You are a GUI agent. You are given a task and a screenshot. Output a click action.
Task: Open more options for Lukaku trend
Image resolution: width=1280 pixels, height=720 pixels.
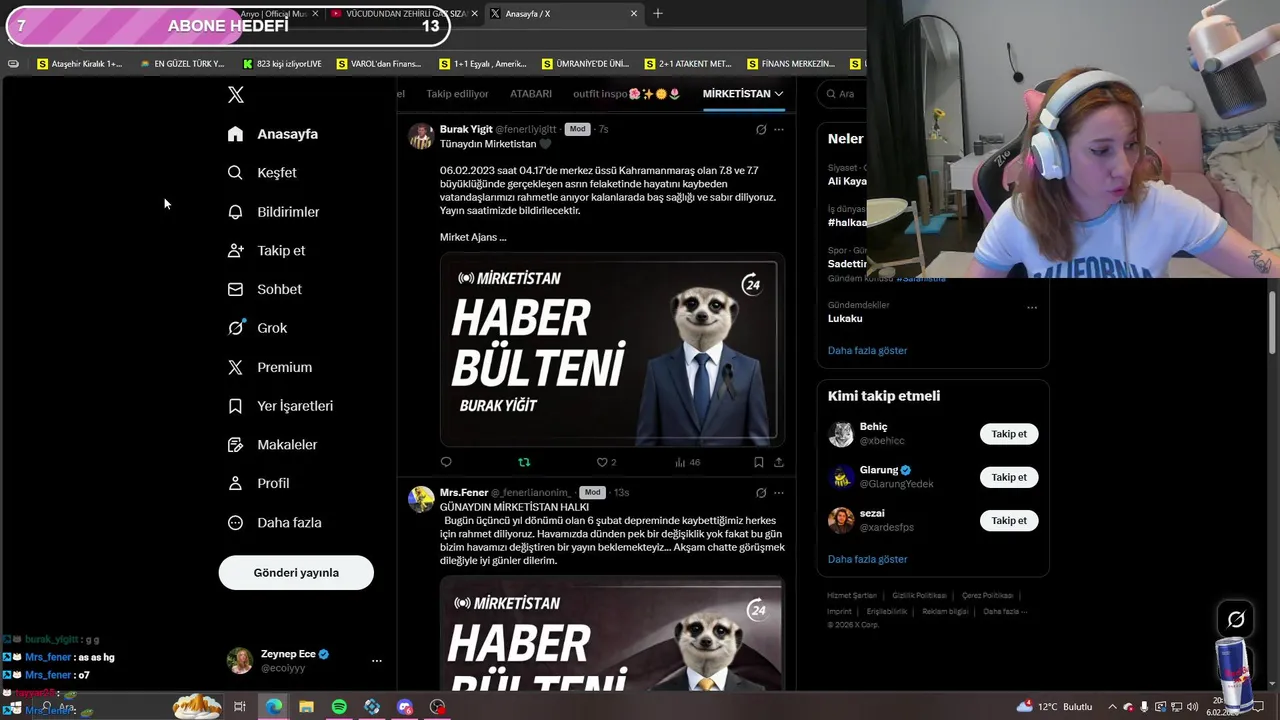point(1032,307)
